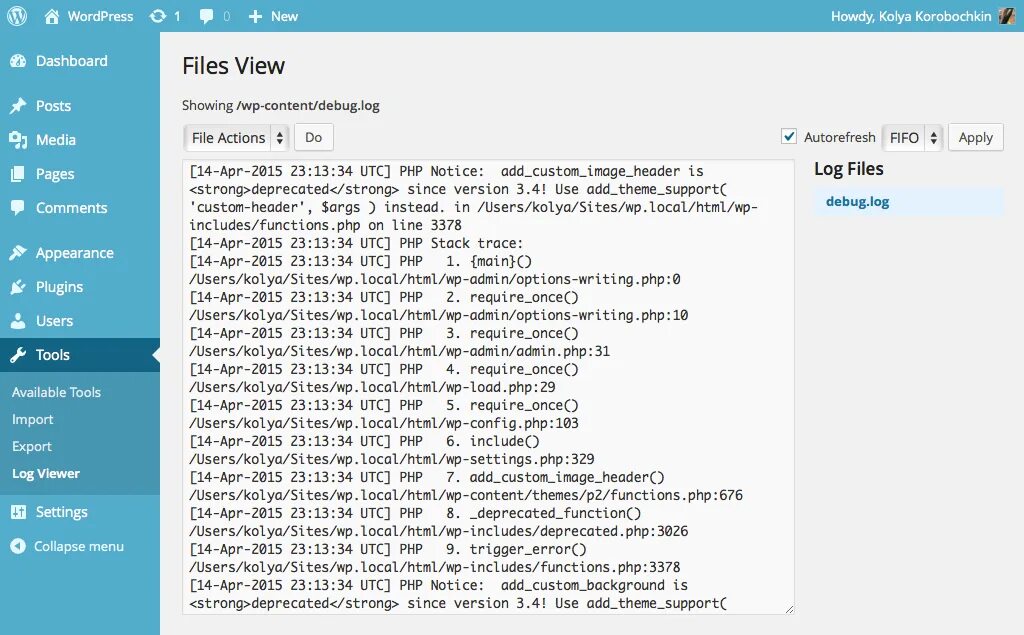
Task: Click the Tools wrench icon
Action: [x=18, y=355]
